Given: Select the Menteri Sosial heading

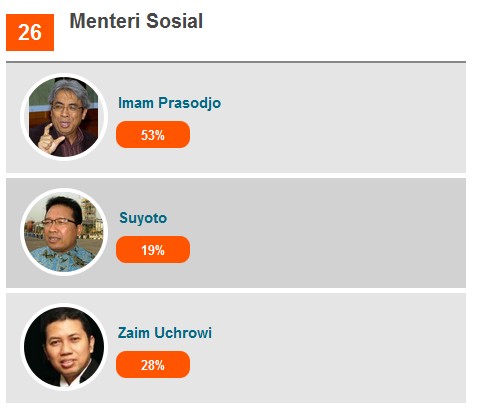Looking at the screenshot, I should tap(136, 21).
